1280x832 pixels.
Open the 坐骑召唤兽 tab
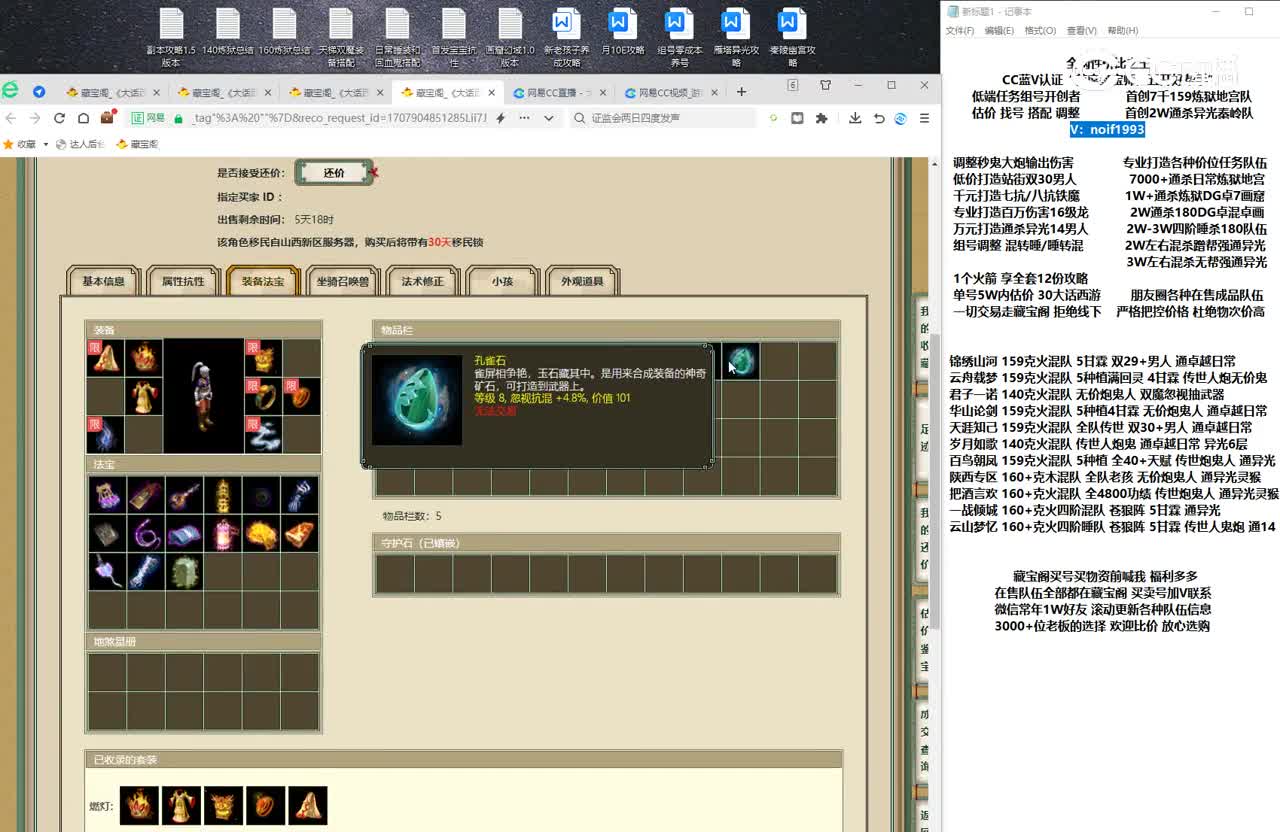(343, 282)
